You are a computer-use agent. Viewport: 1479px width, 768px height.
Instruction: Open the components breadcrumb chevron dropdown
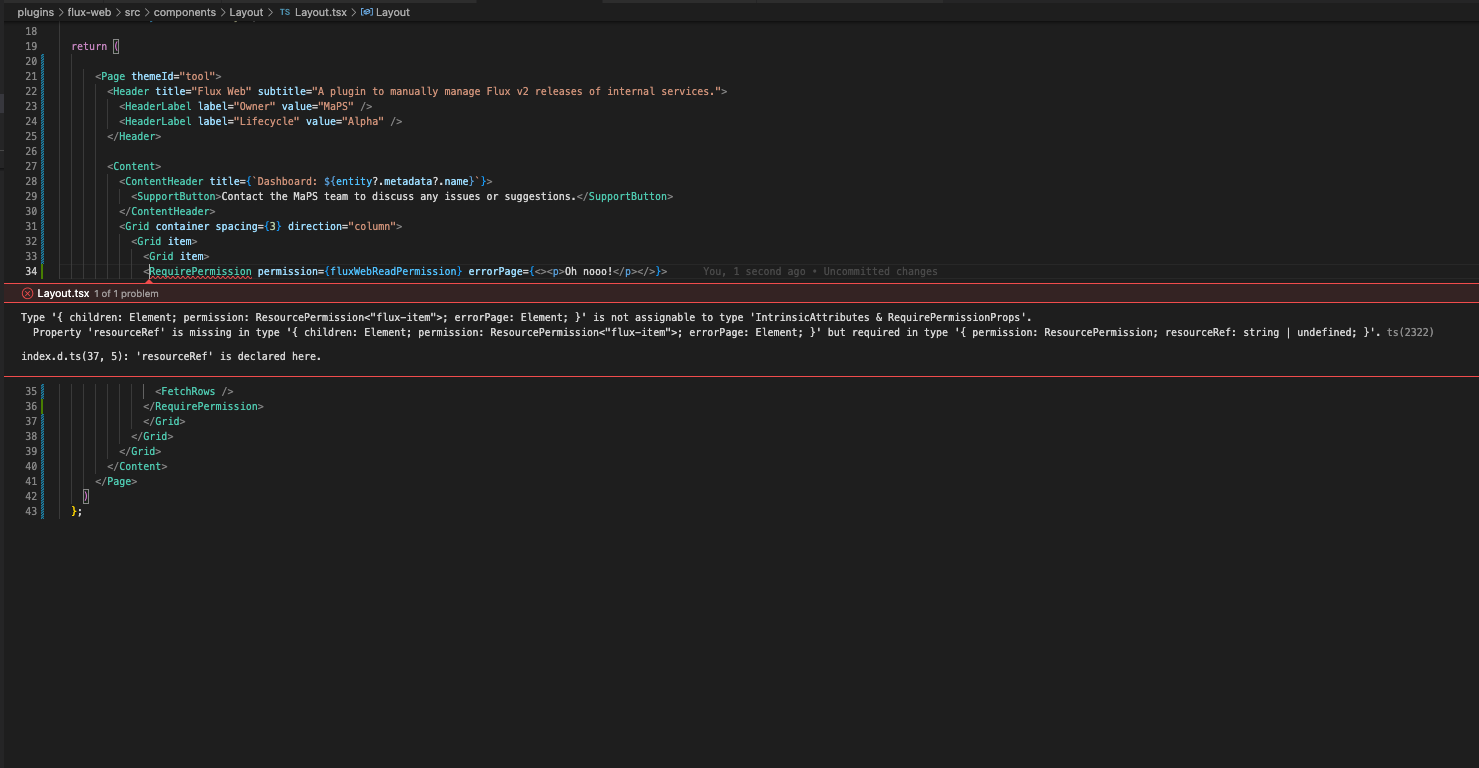222,12
